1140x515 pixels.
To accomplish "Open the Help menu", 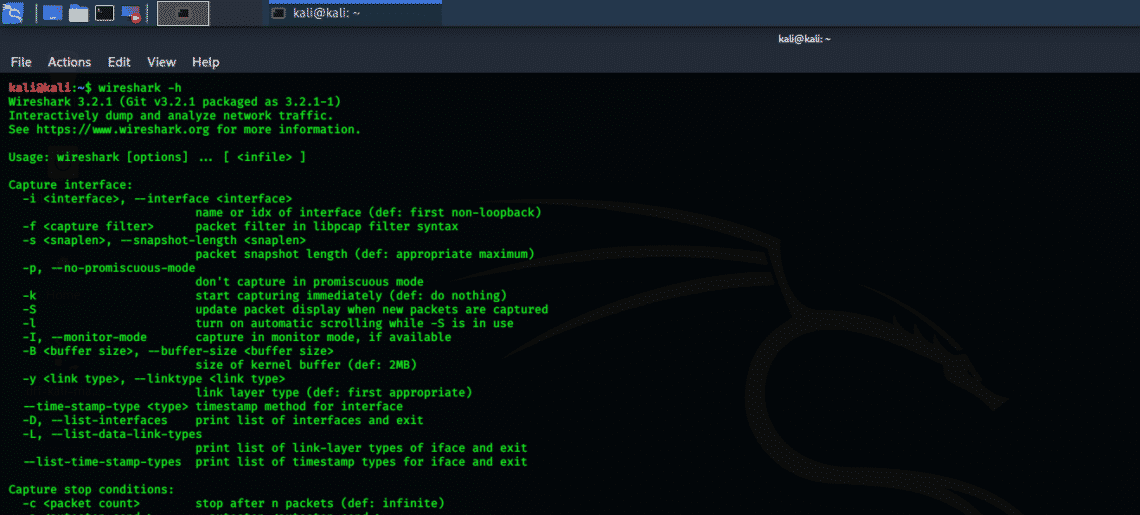I will coord(206,62).
